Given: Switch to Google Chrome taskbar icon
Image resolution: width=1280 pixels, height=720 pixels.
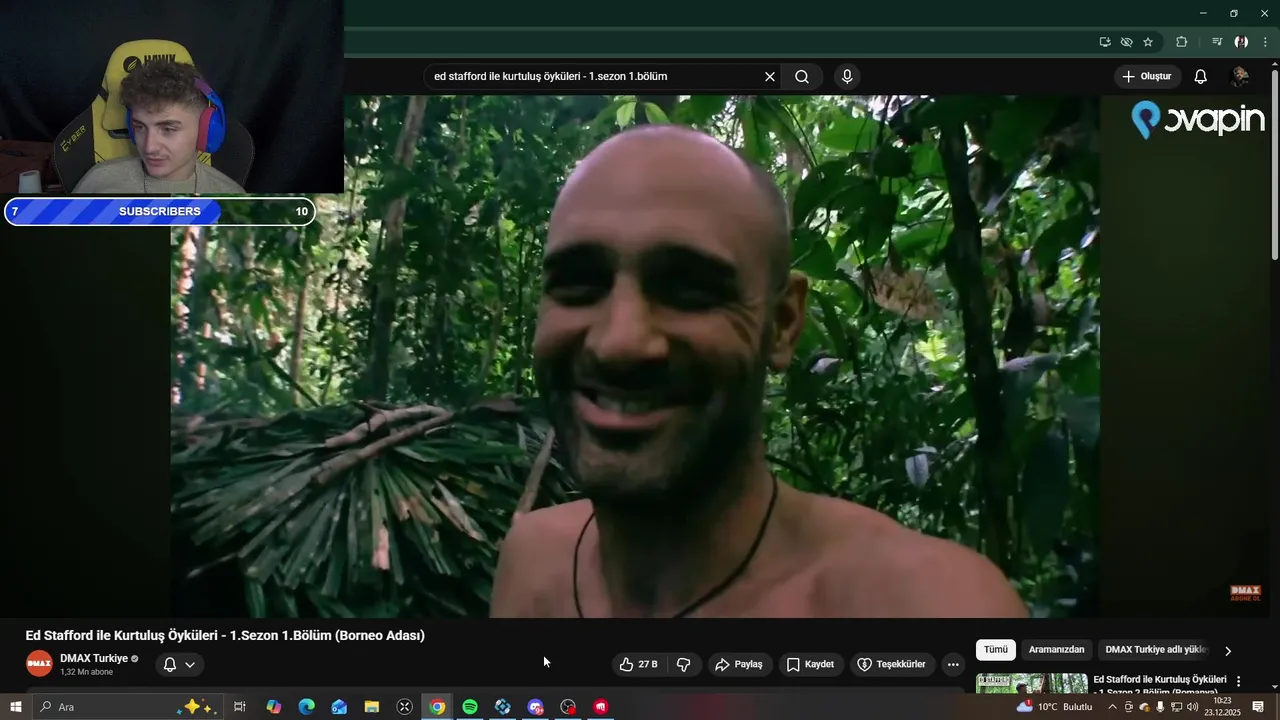Looking at the screenshot, I should click(437, 707).
